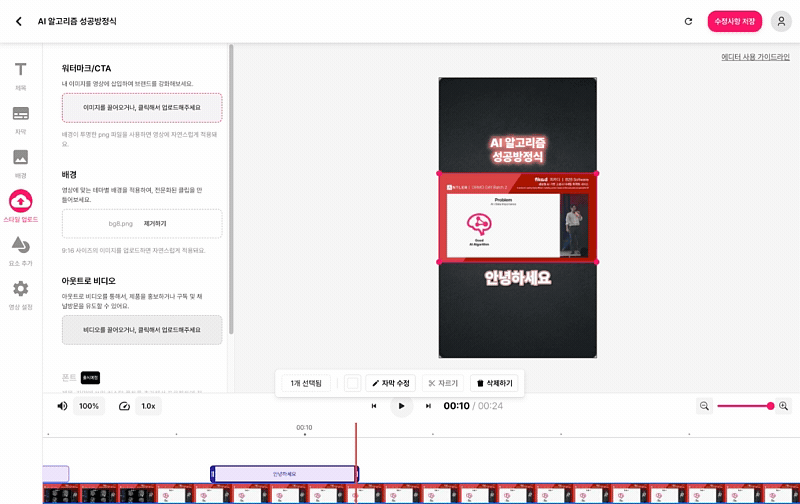The width and height of the screenshot is (800, 504).
Task: Select the embedded video frame in preview
Action: (x=517, y=218)
